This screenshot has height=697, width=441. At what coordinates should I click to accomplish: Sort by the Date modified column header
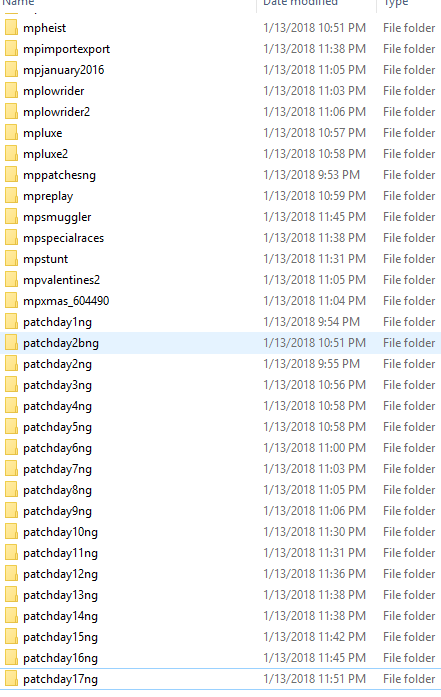(x=301, y=2)
